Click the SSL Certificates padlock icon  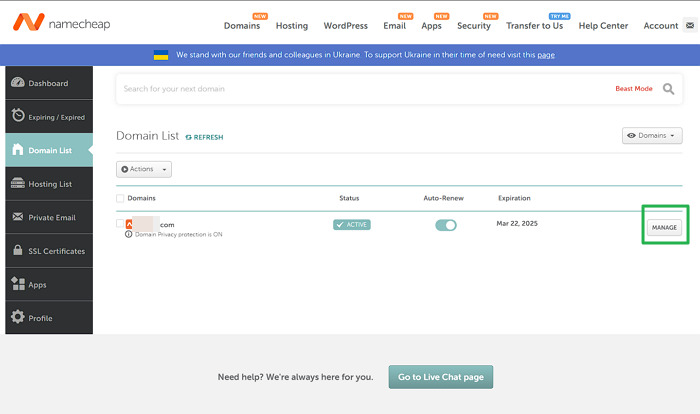coord(18,250)
